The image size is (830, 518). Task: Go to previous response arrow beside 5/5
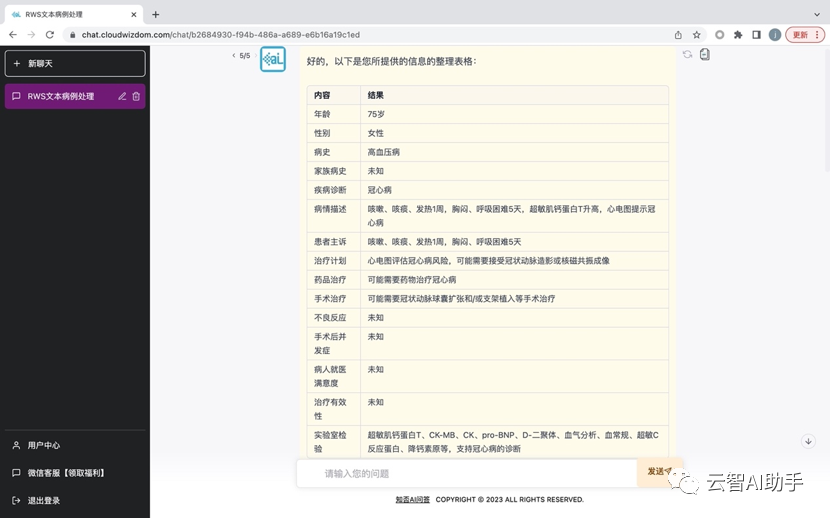[233, 56]
